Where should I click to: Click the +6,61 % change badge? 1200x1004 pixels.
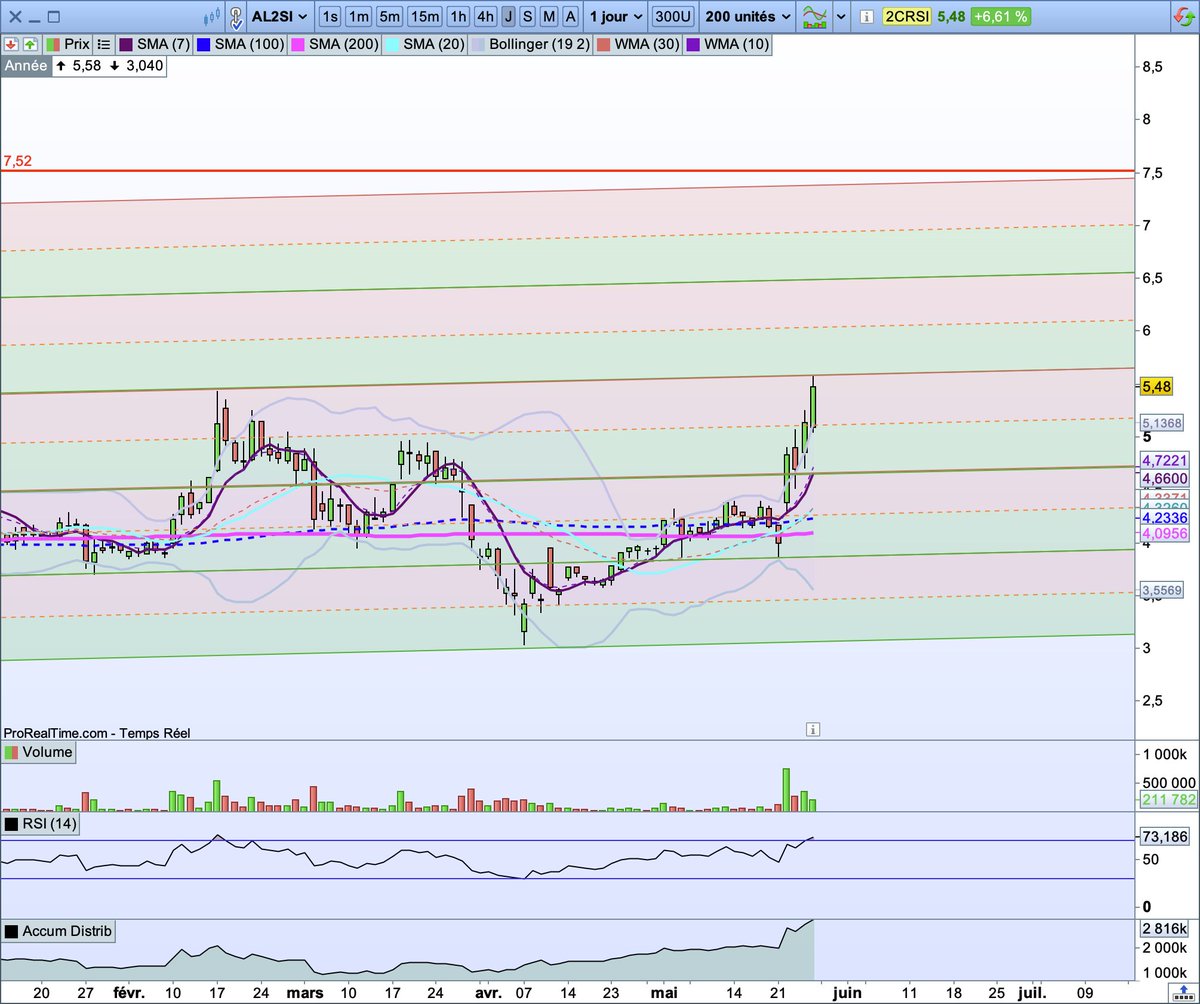(999, 17)
